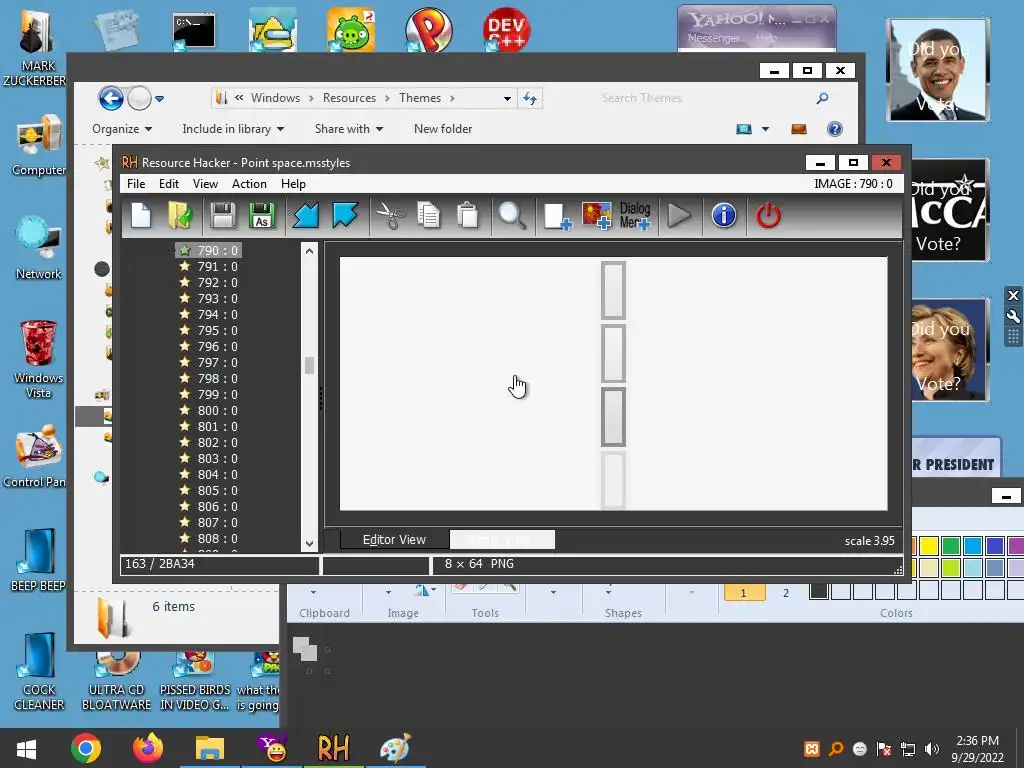Click the Paint taskbar icon
This screenshot has height=768, width=1024.
click(396, 748)
